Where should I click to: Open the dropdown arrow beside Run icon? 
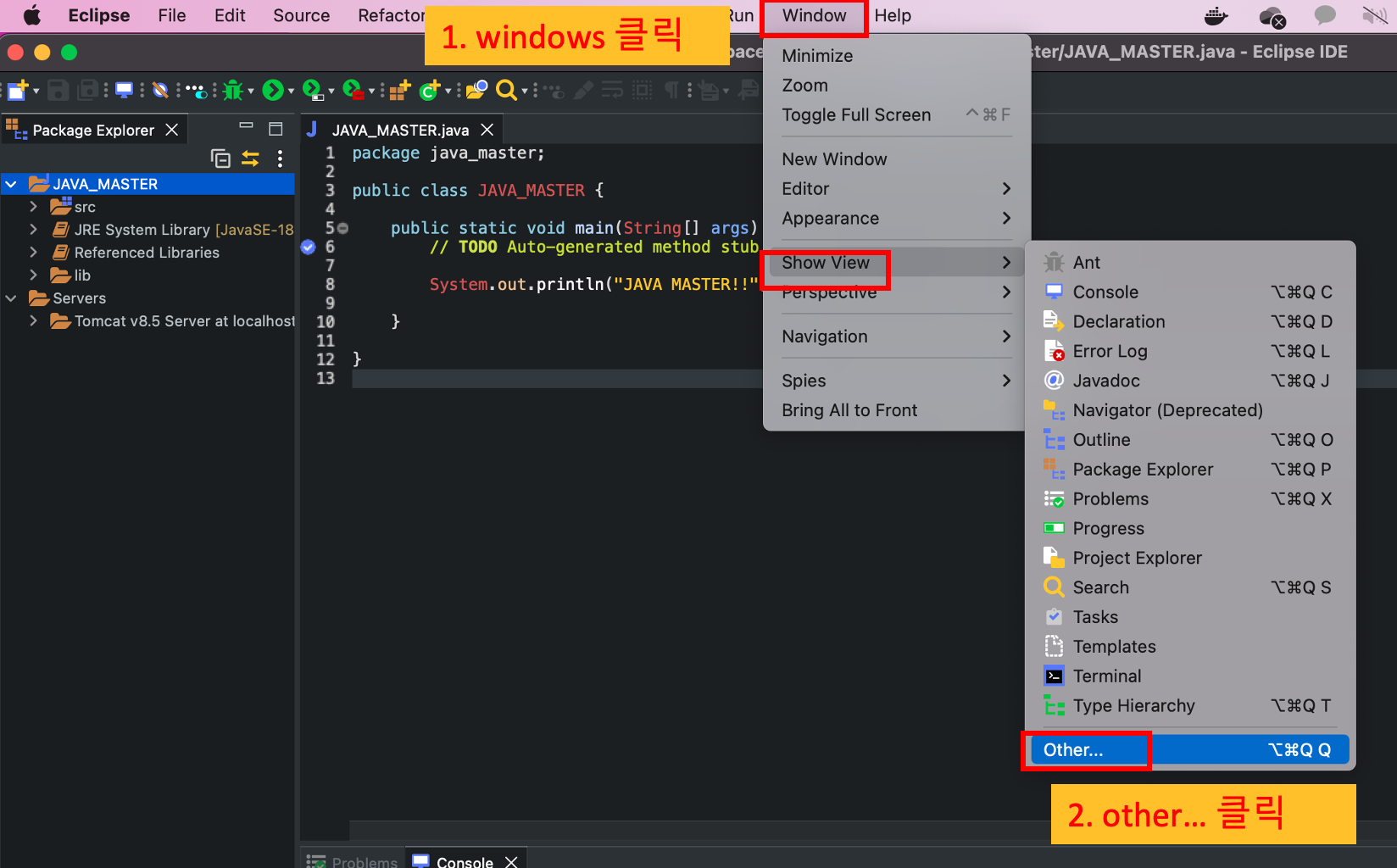coord(291,91)
